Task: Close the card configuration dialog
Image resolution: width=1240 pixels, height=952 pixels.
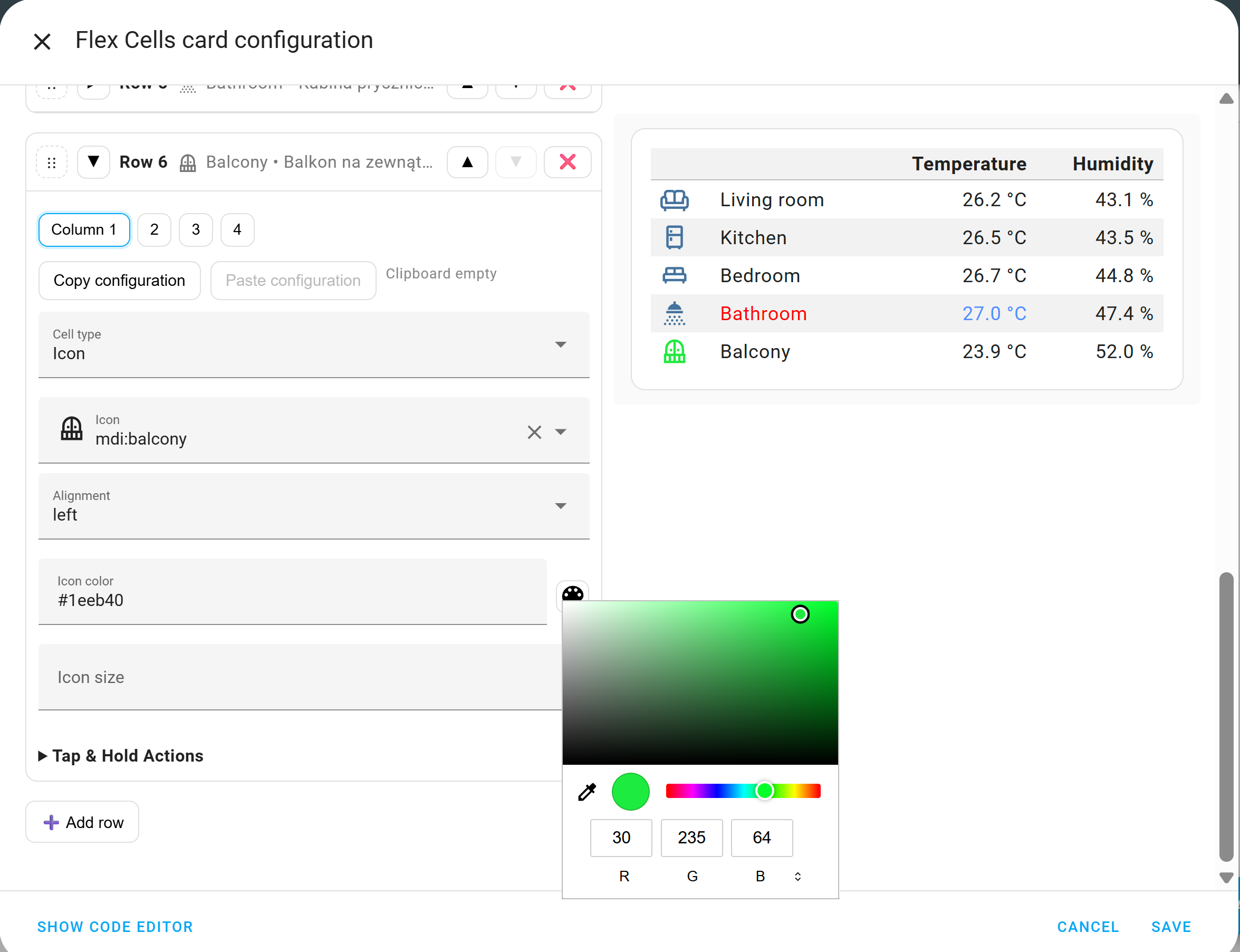Action: tap(42, 41)
